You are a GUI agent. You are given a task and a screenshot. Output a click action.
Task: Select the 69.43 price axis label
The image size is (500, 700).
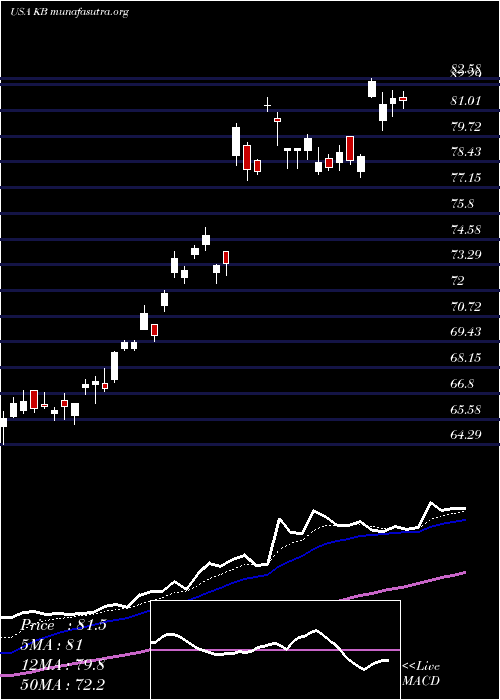466,332
